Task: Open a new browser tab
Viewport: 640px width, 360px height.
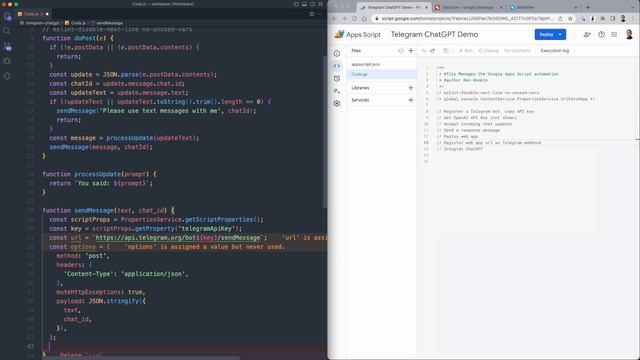Action: coord(588,7)
